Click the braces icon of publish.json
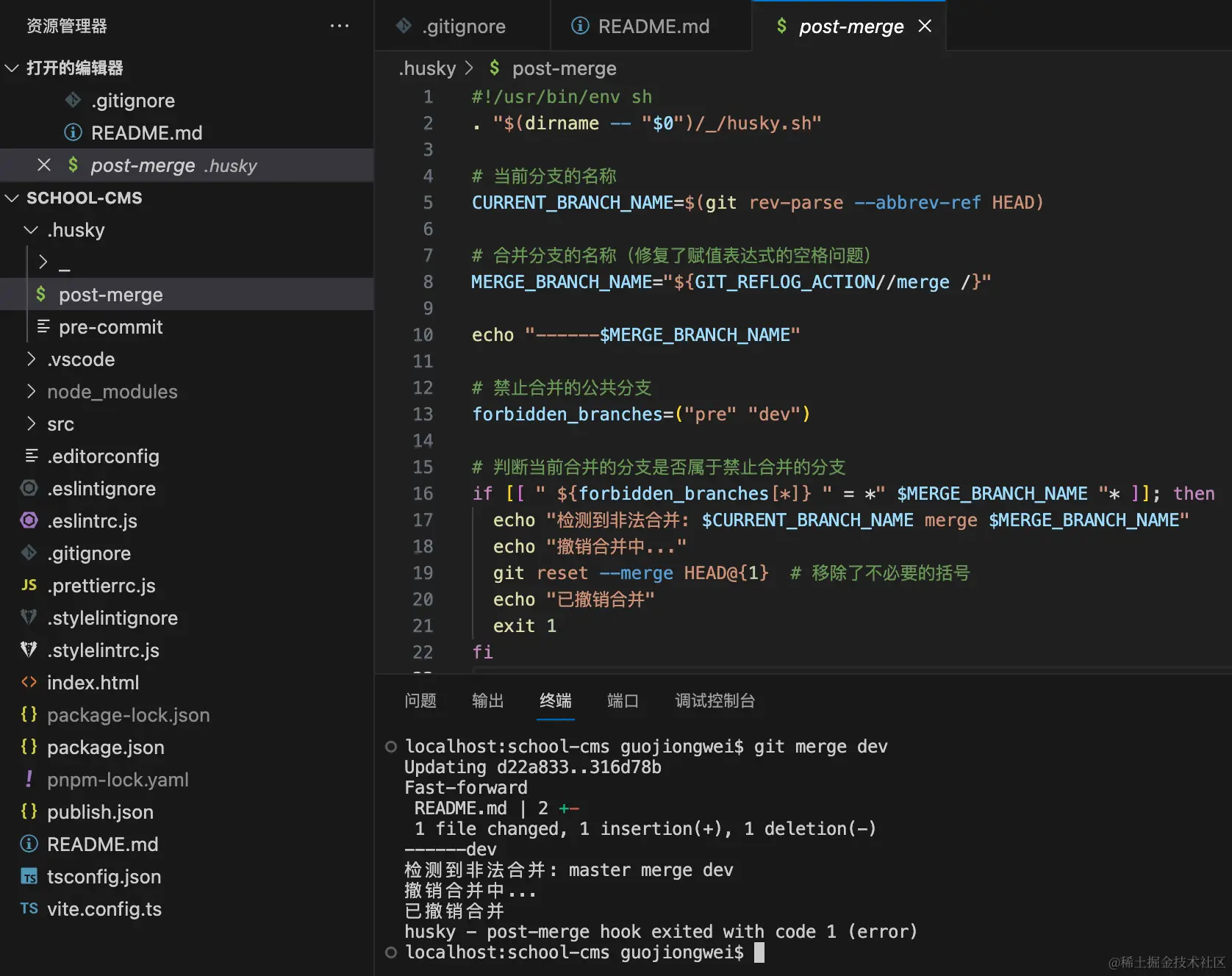This screenshot has width=1232, height=976. coord(29,811)
